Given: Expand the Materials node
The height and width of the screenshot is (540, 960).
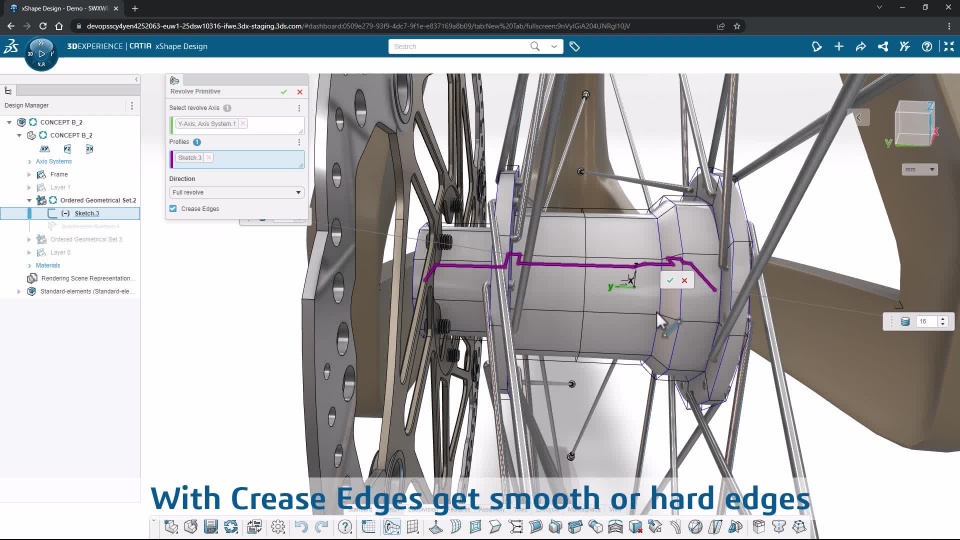Looking at the screenshot, I should 29,266.
